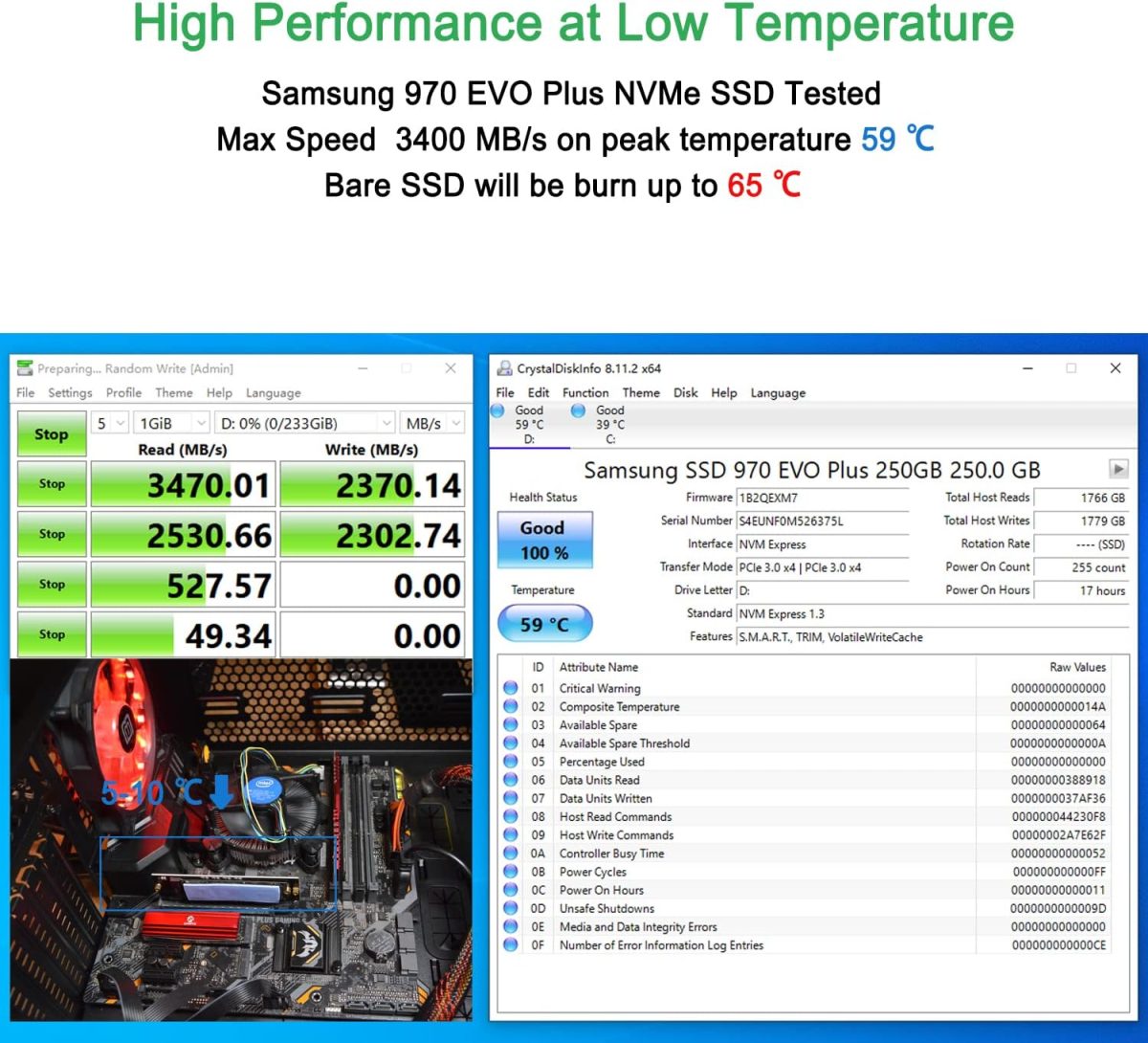1148x1043 pixels.
Task: Open the Help menu in CrystalDiskMark
Action: click(219, 392)
